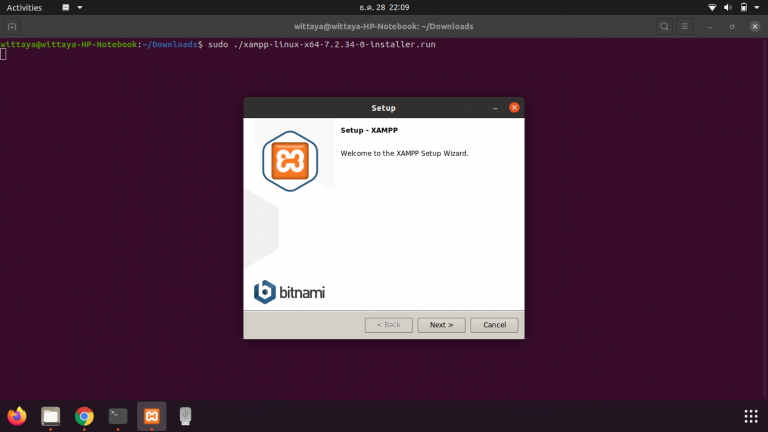The image size is (768, 432).
Task: Click the 'Setup - XAMPP' heading
Action: pos(369,130)
